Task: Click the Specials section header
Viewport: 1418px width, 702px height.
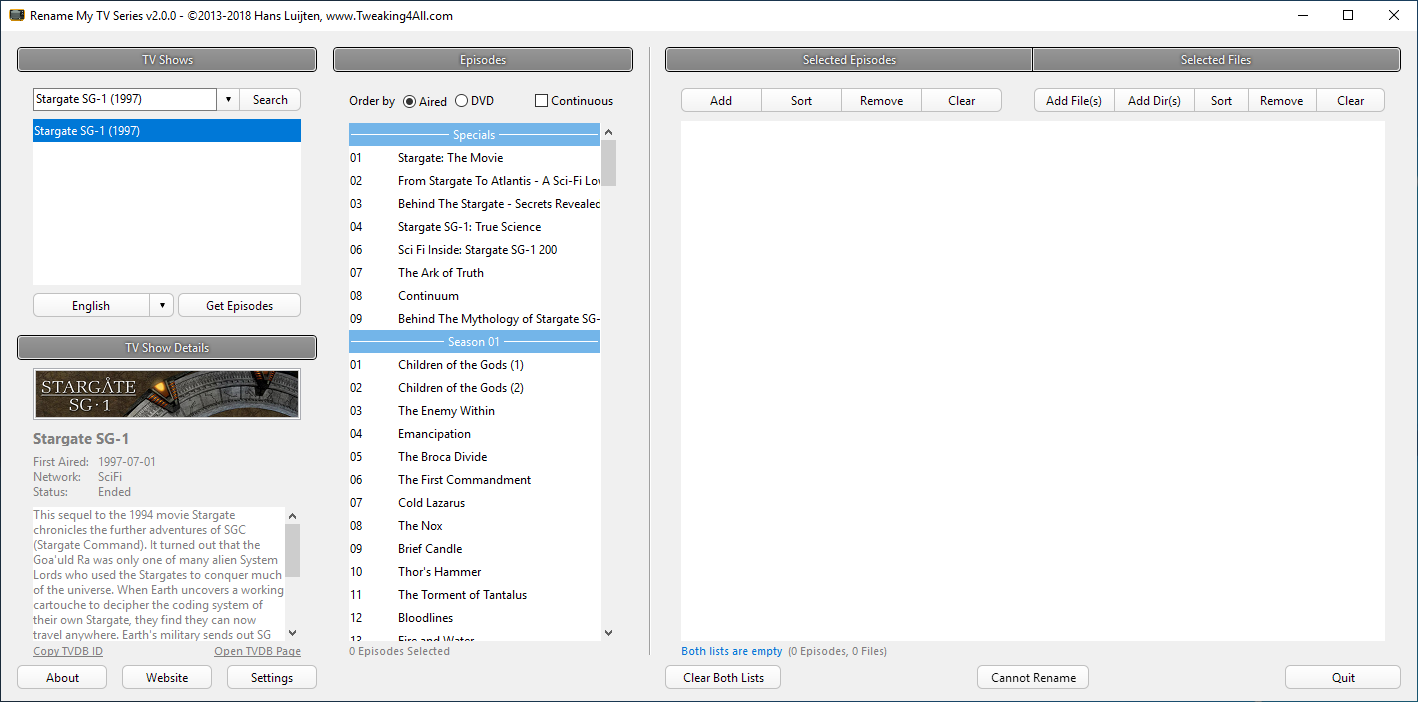Action: 474,135
